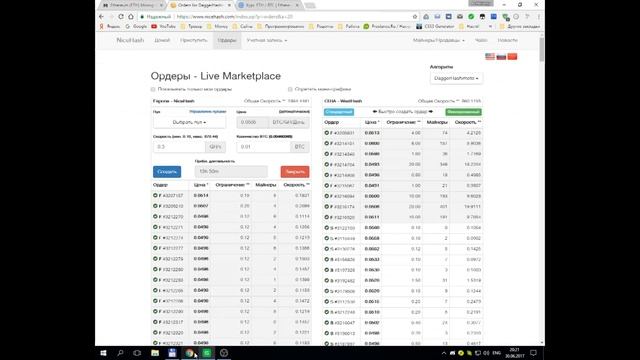Toggle show only my orders checkbox
This screenshot has height=360, width=640.
pos(153,89)
